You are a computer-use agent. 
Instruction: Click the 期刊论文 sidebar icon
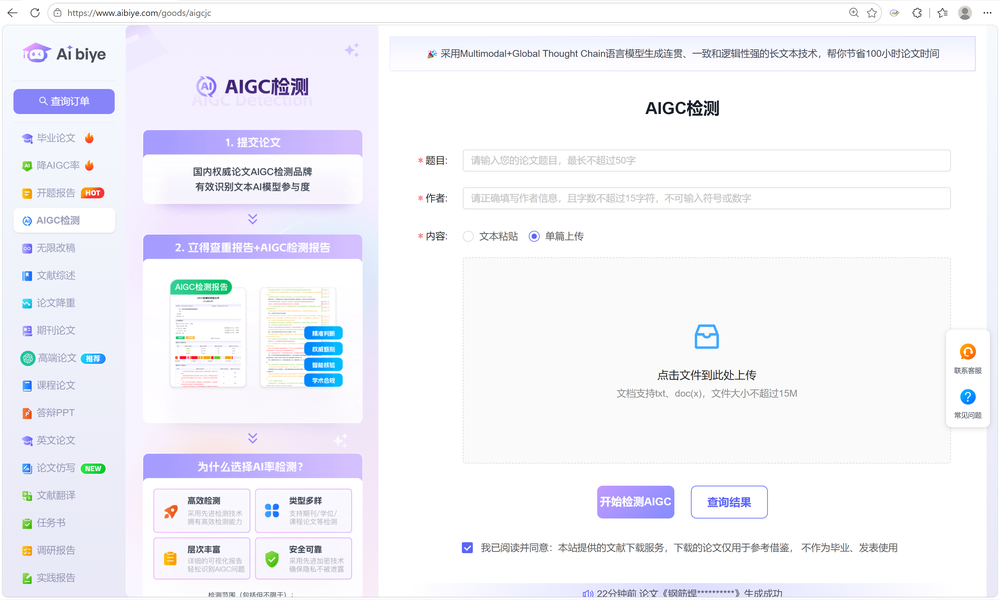pos(27,331)
